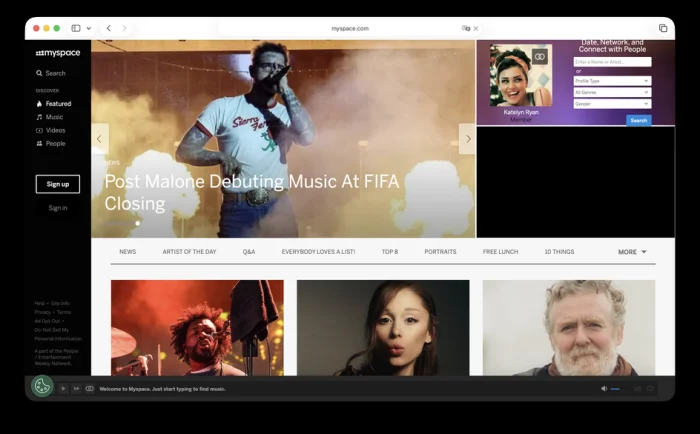Show the previous hero slide arrow
This screenshot has height=434, width=700.
(100, 139)
